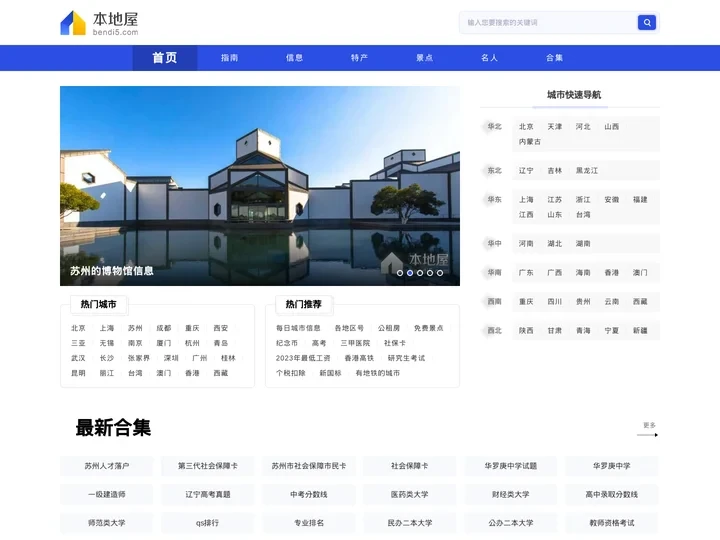The width and height of the screenshot is (720, 540).
Task: Open 广东 in the 华南 group
Action: pyautogui.click(x=526, y=273)
